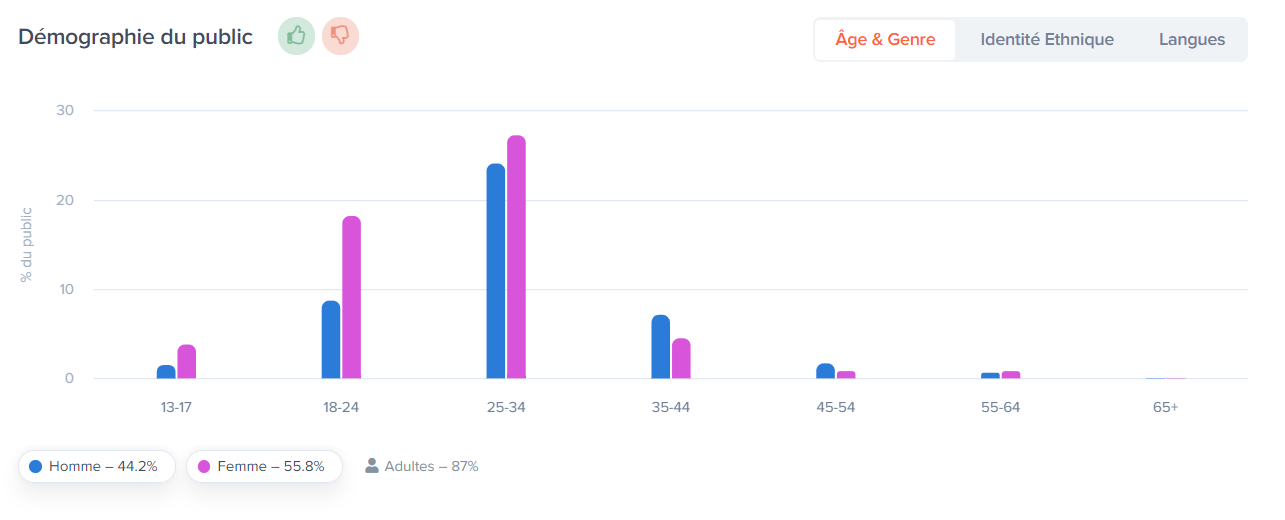This screenshot has width=1285, height=520.
Task: Click the 45-54 age axis label
Action: click(835, 408)
